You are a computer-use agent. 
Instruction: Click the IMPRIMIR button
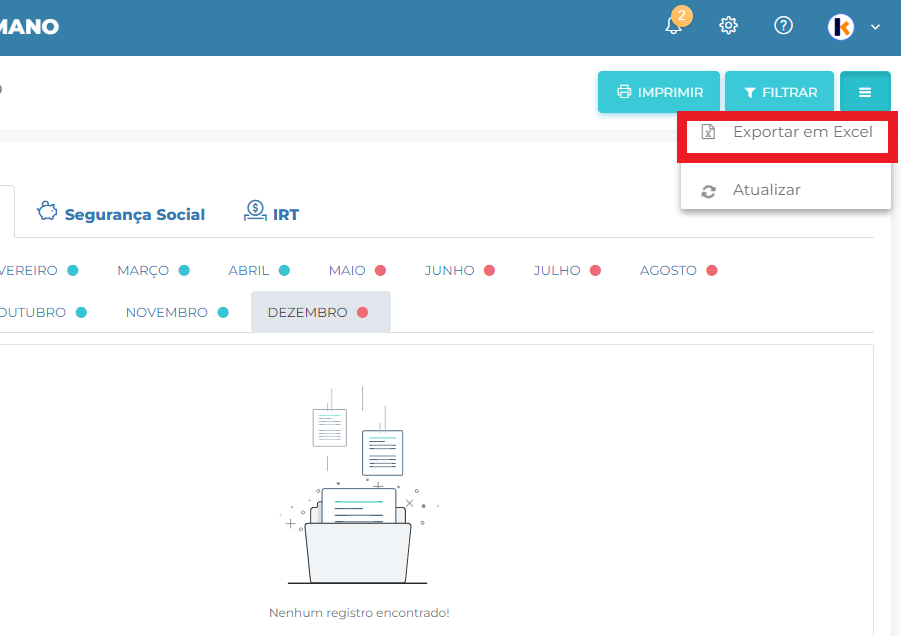click(658, 92)
